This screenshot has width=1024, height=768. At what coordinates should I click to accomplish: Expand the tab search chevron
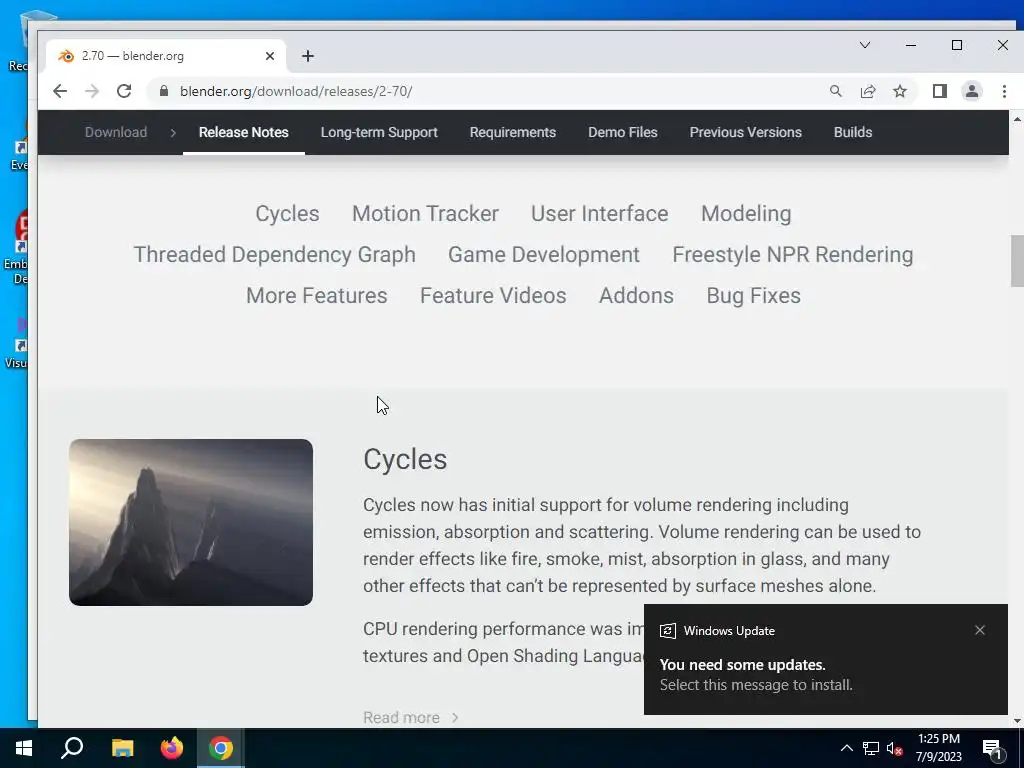[865, 45]
